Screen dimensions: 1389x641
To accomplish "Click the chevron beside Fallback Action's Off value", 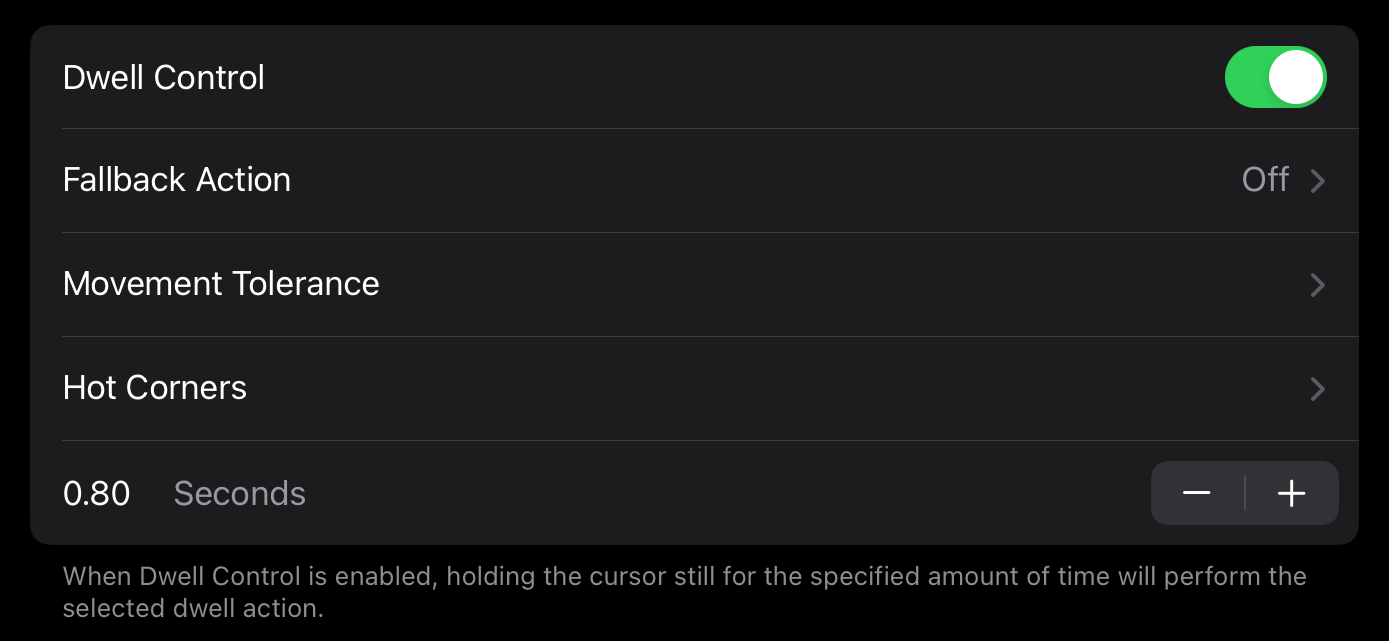I will pyautogui.click(x=1318, y=181).
